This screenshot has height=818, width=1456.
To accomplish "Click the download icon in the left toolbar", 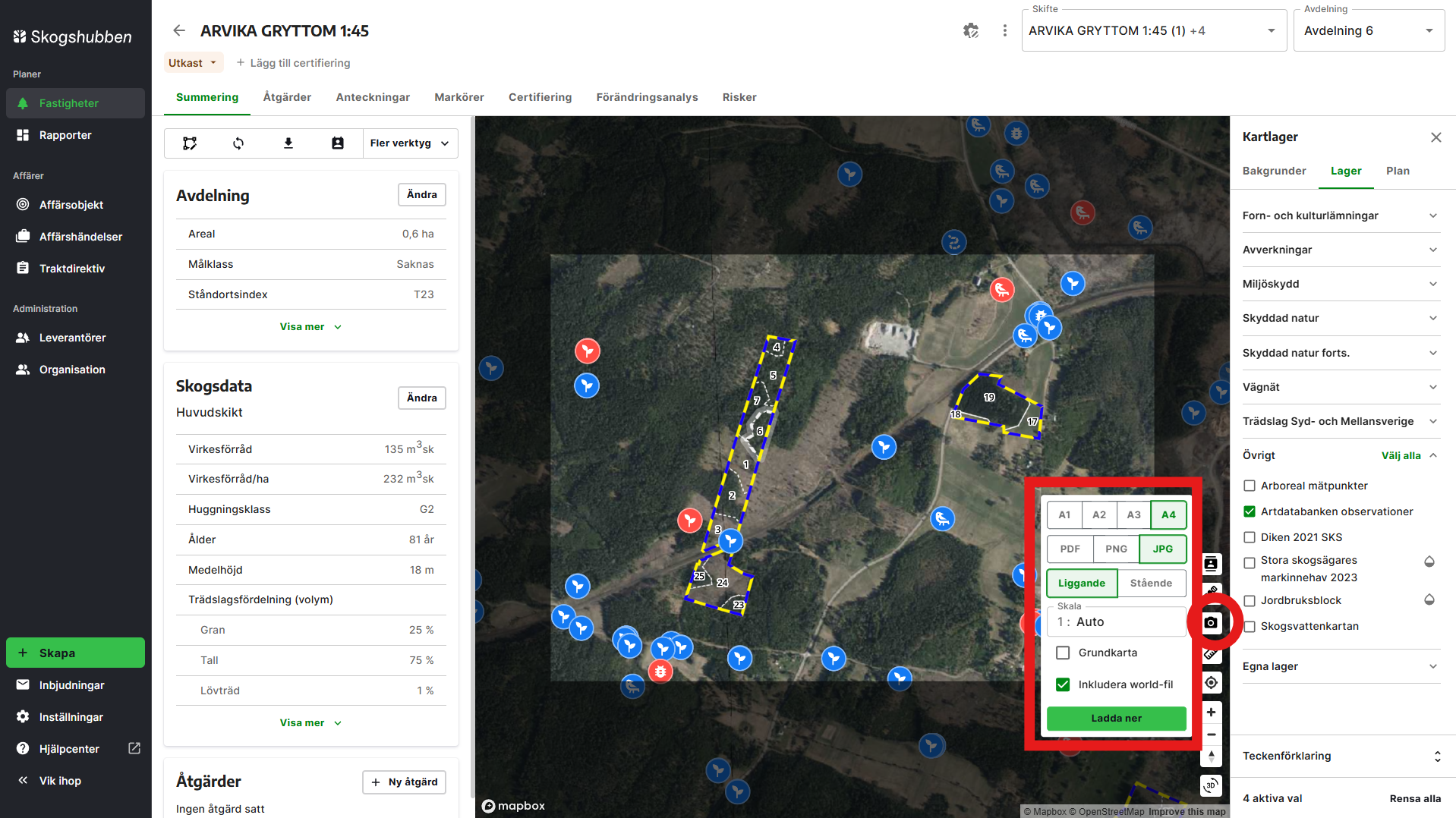I will 288,143.
